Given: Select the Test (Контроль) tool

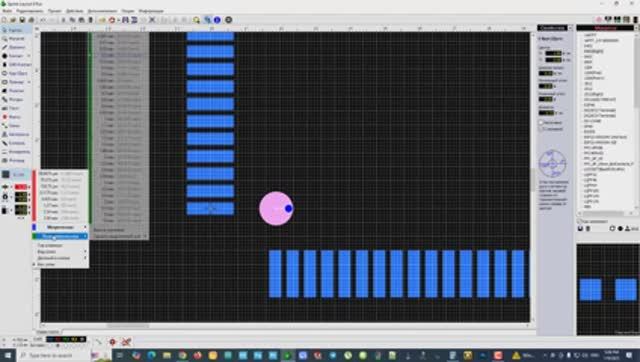Looking at the screenshot, I should [16, 143].
